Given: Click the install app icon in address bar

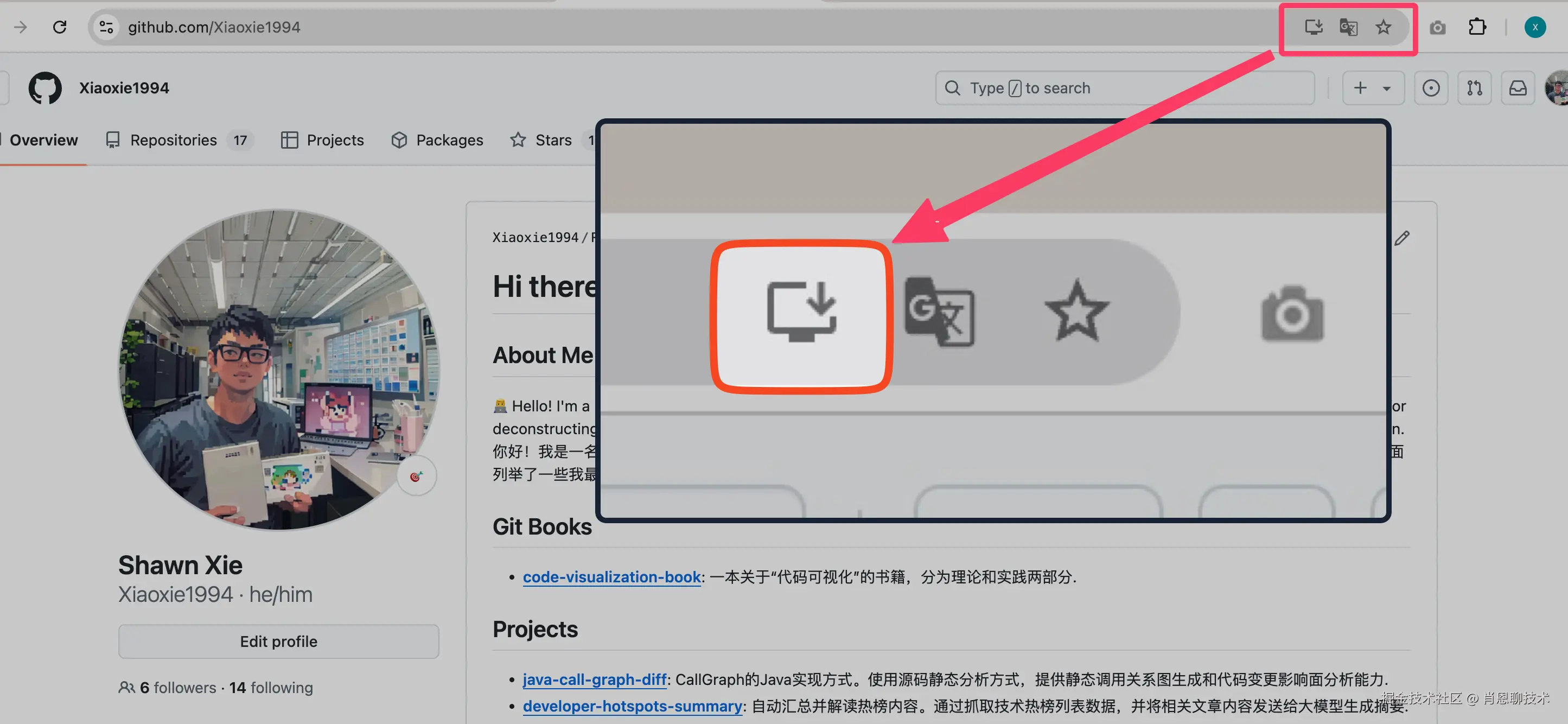Looking at the screenshot, I should click(1313, 27).
